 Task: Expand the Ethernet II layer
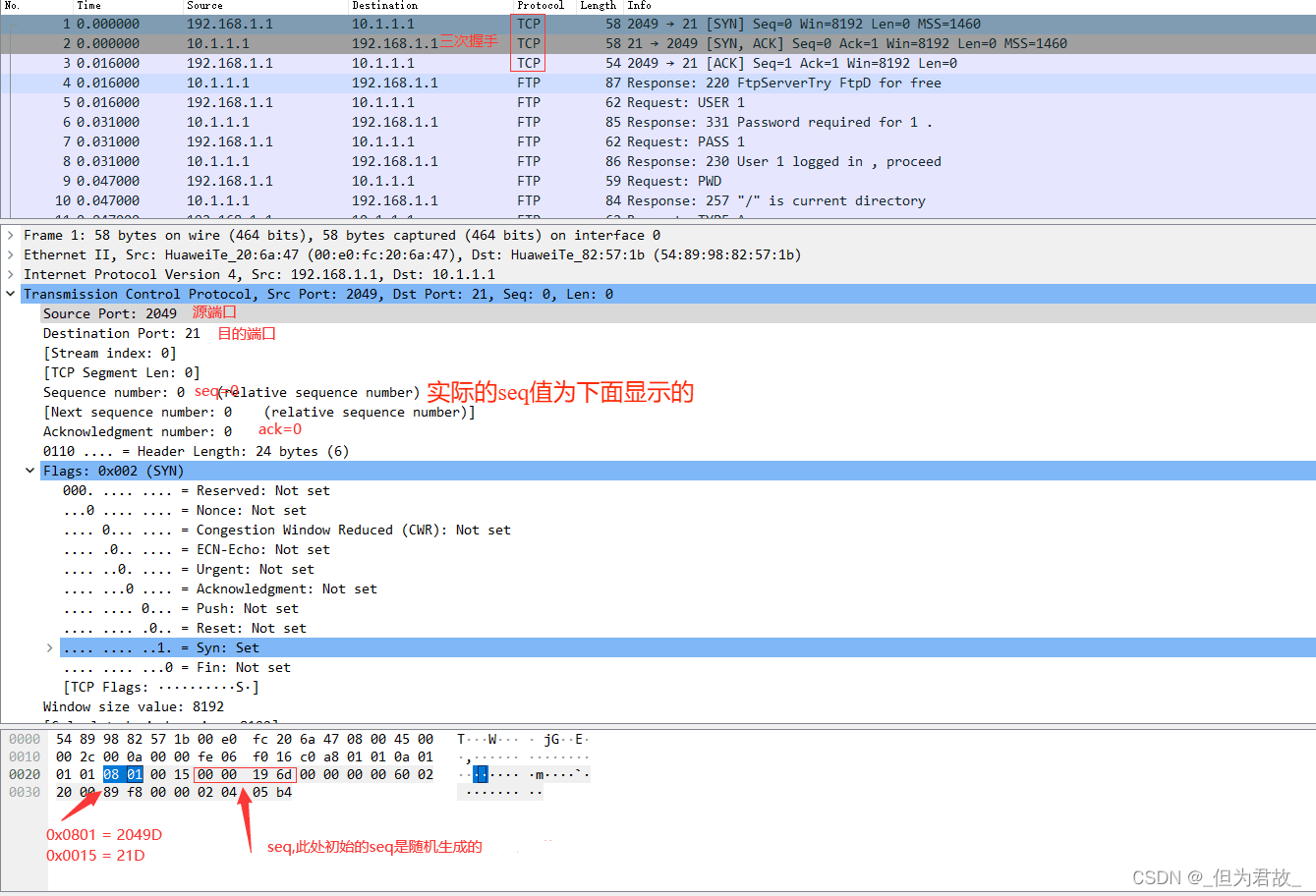point(11,255)
